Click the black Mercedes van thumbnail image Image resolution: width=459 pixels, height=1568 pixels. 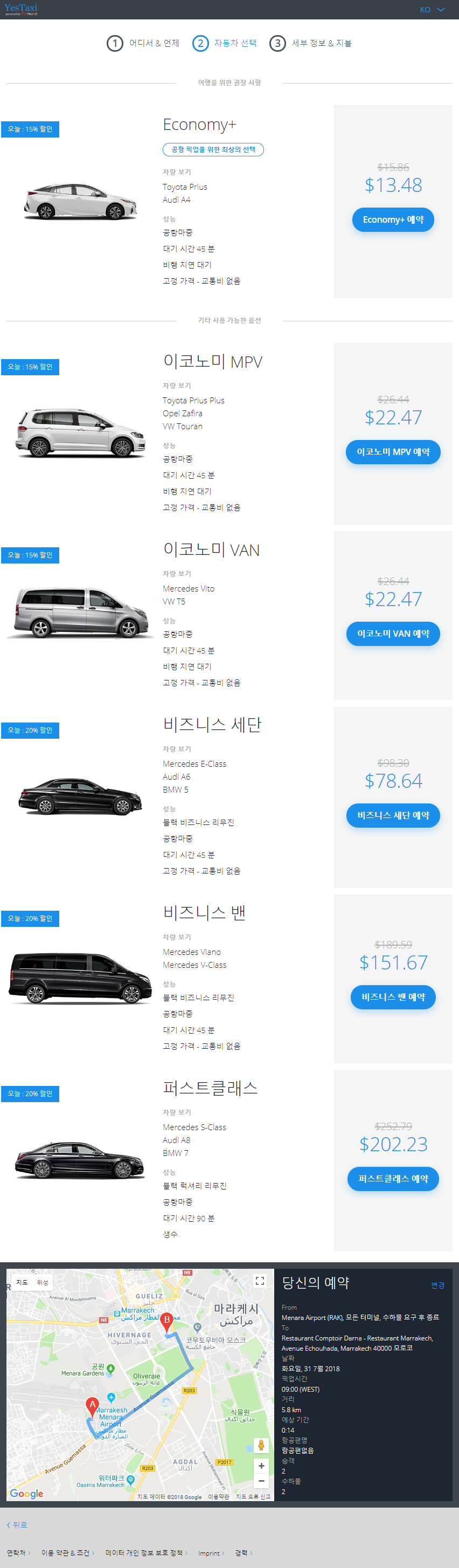[80, 977]
